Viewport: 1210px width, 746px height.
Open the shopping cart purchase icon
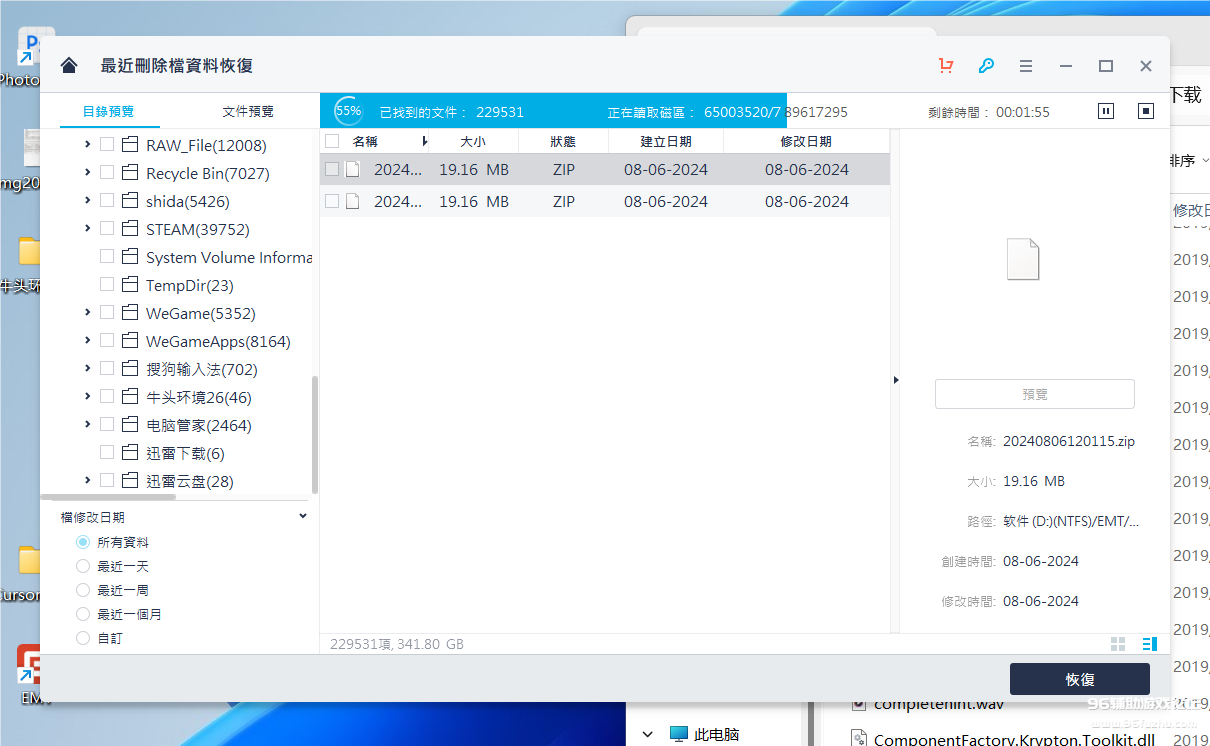[946, 66]
